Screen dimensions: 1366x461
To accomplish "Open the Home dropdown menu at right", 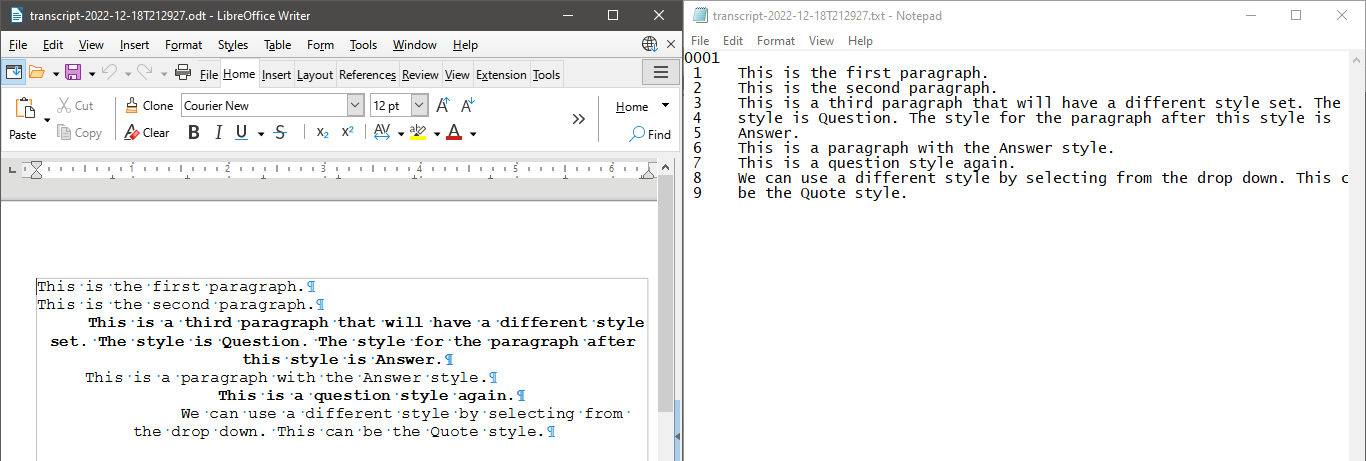I will (x=642, y=106).
